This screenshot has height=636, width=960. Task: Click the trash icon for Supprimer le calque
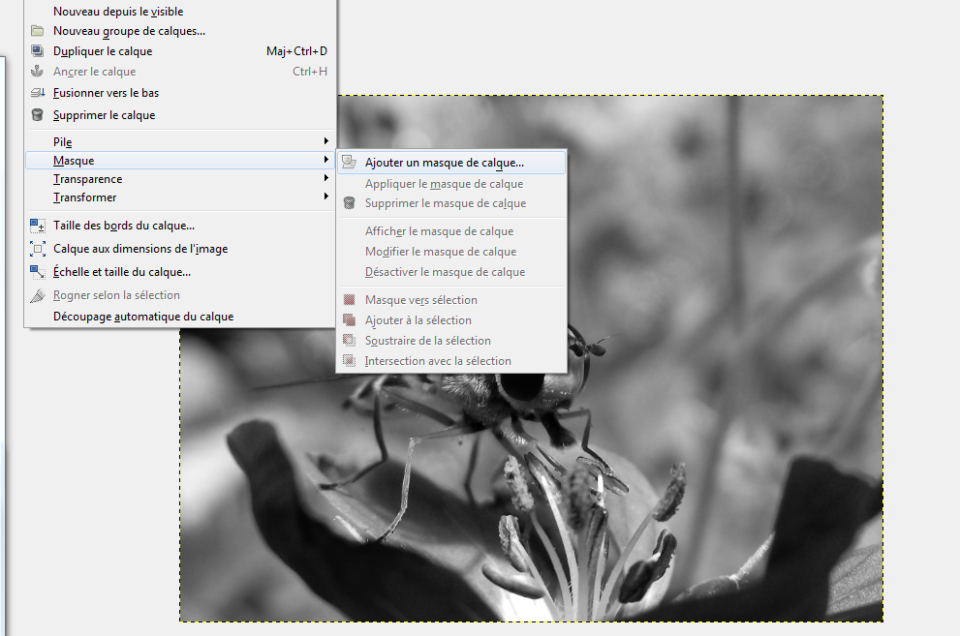37,114
